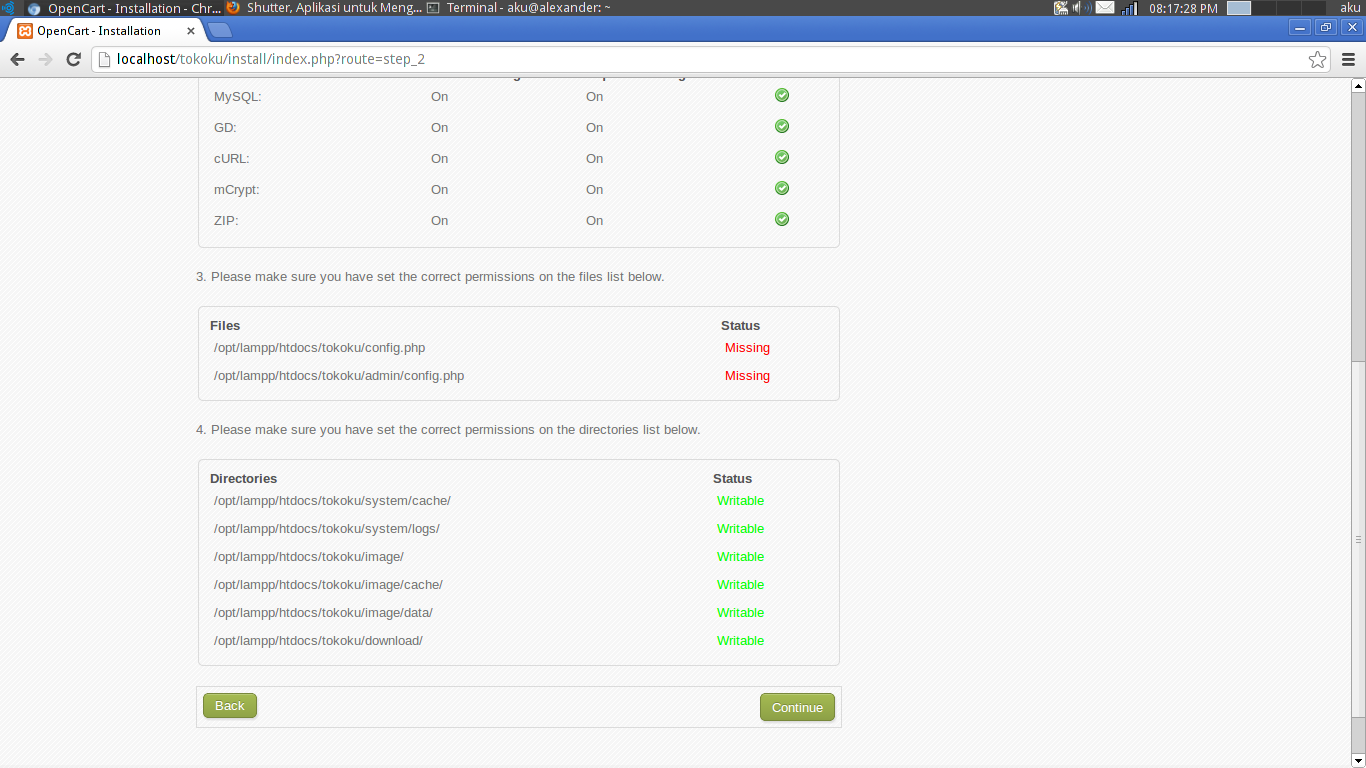The height and width of the screenshot is (768, 1366).
Task: Click the network signal tray icon
Action: (x=1129, y=8)
